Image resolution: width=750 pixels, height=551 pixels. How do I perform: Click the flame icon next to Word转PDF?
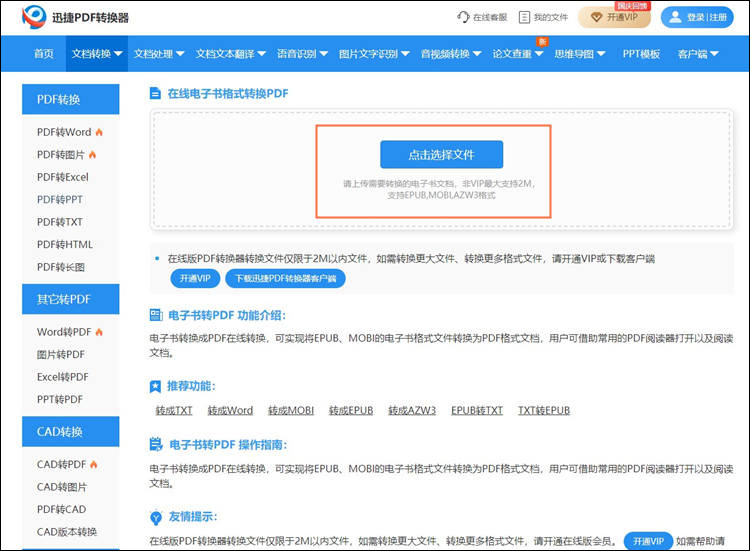99,332
